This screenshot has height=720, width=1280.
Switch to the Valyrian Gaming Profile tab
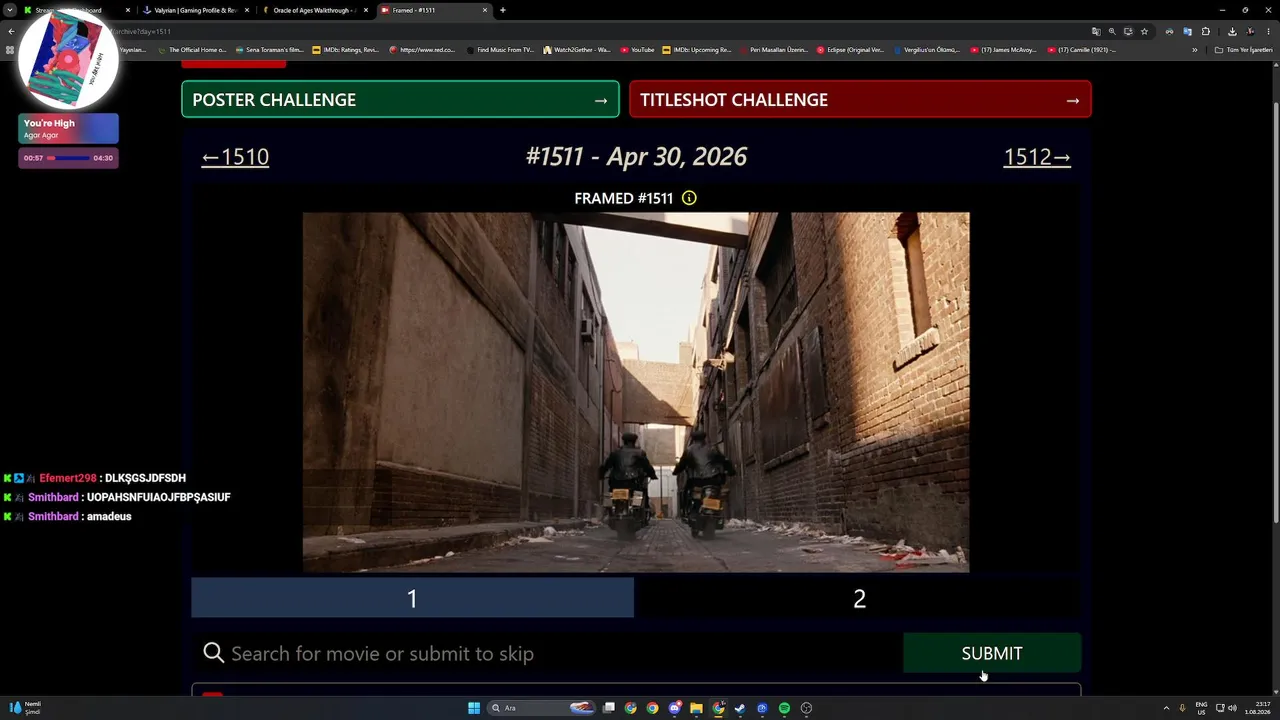[196, 10]
